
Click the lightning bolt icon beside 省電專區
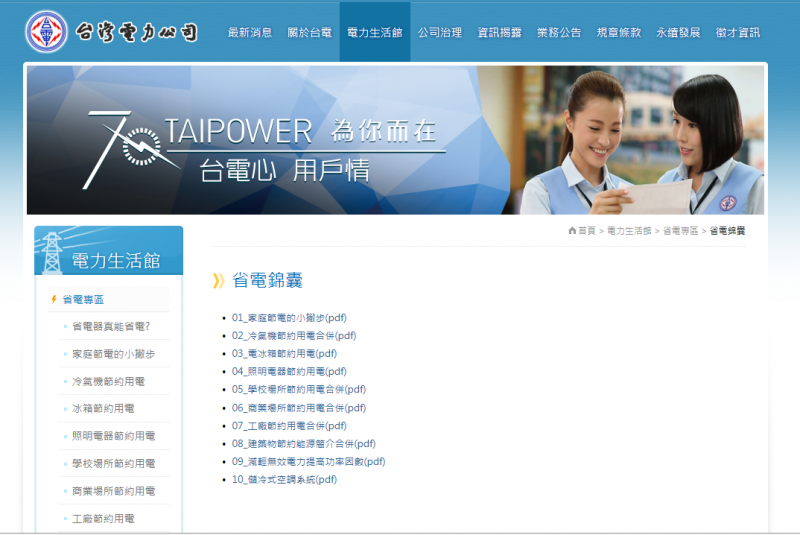54,299
